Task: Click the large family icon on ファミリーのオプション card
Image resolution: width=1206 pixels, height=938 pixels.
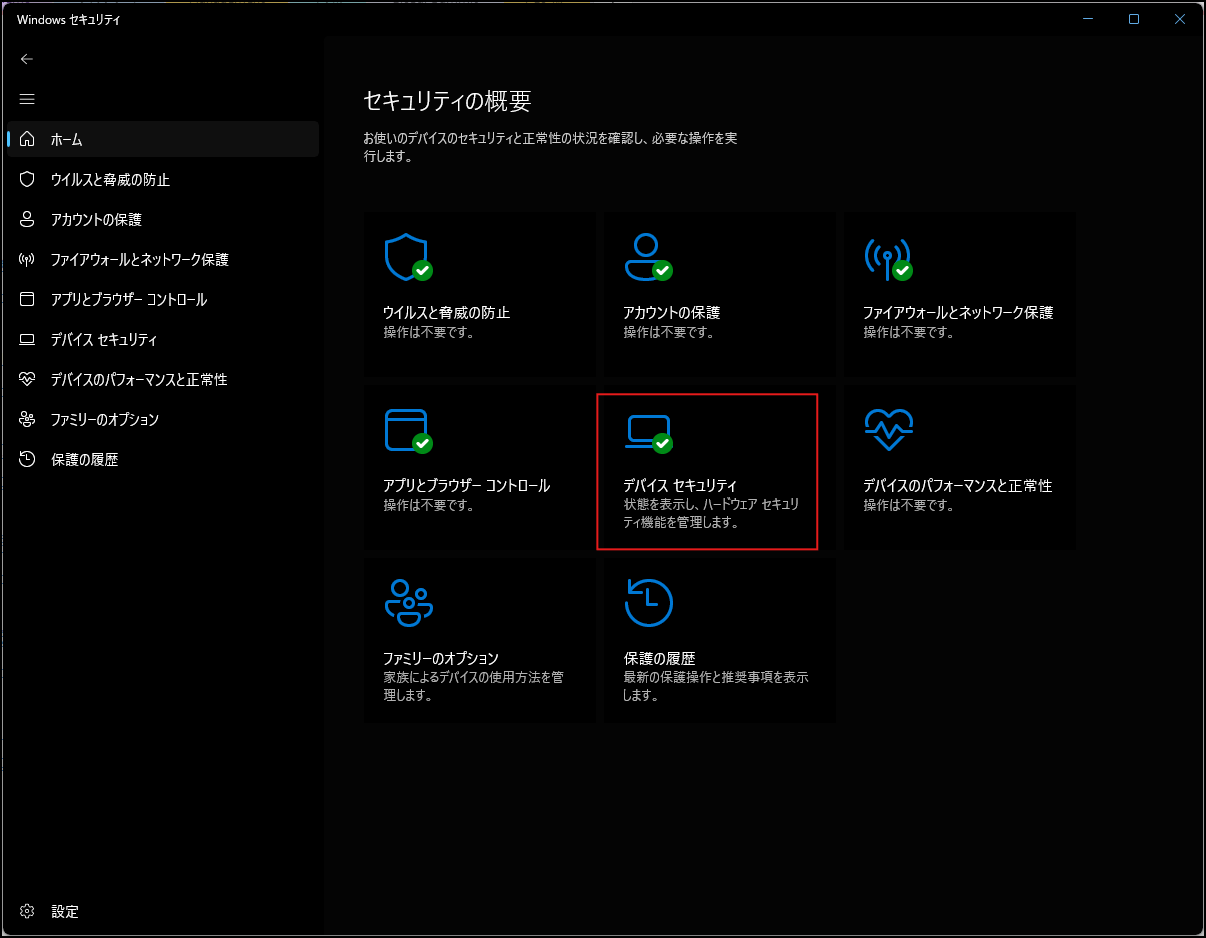Action: (x=408, y=602)
